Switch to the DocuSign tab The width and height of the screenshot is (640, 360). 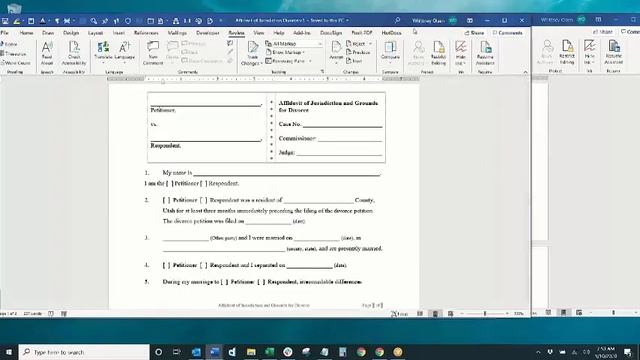(331, 33)
